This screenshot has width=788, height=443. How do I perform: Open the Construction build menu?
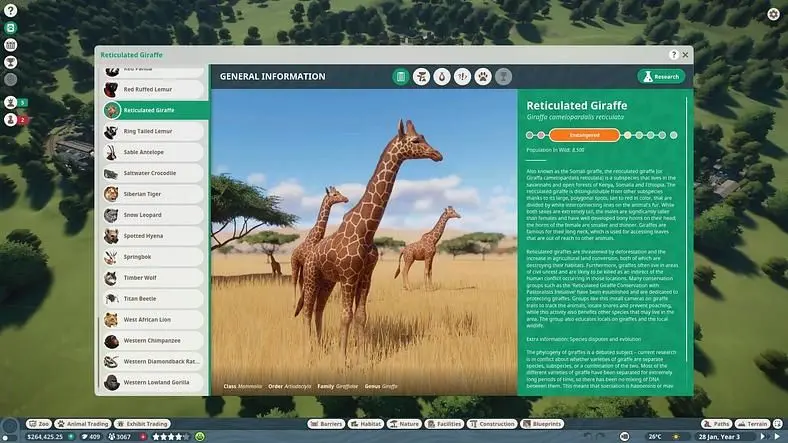coord(492,424)
